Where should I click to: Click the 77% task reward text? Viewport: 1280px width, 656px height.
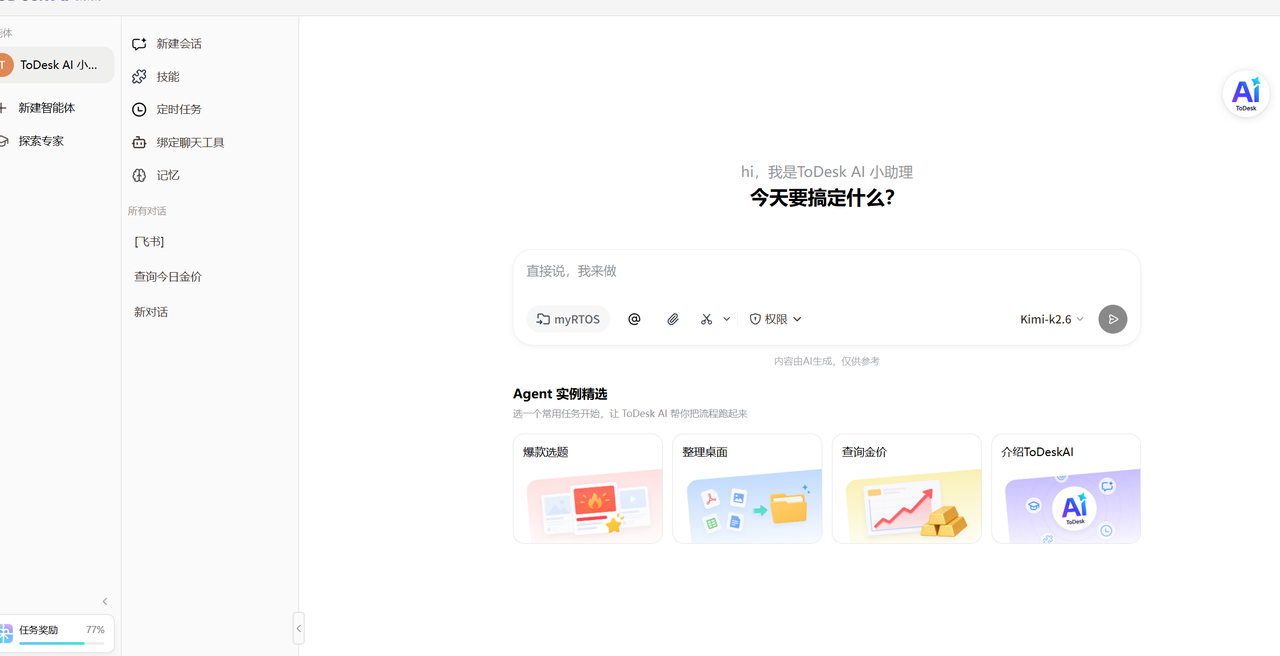coord(95,630)
